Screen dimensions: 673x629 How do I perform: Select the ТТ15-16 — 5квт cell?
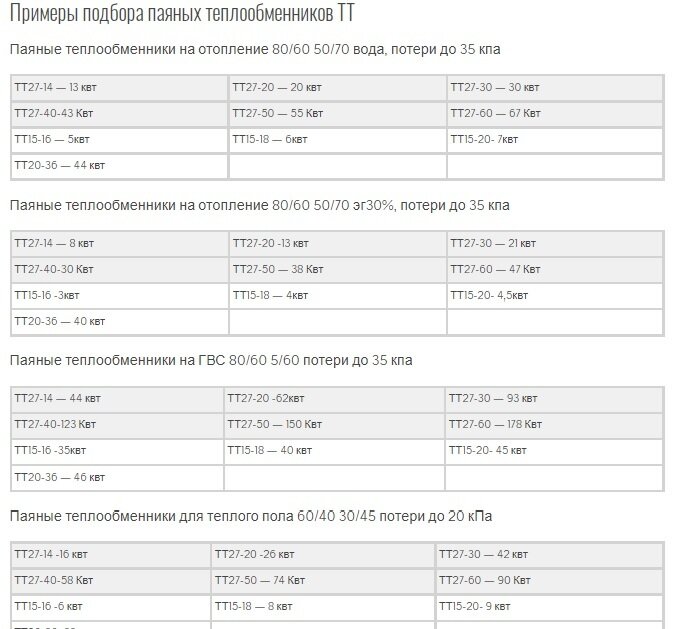[x=119, y=140]
